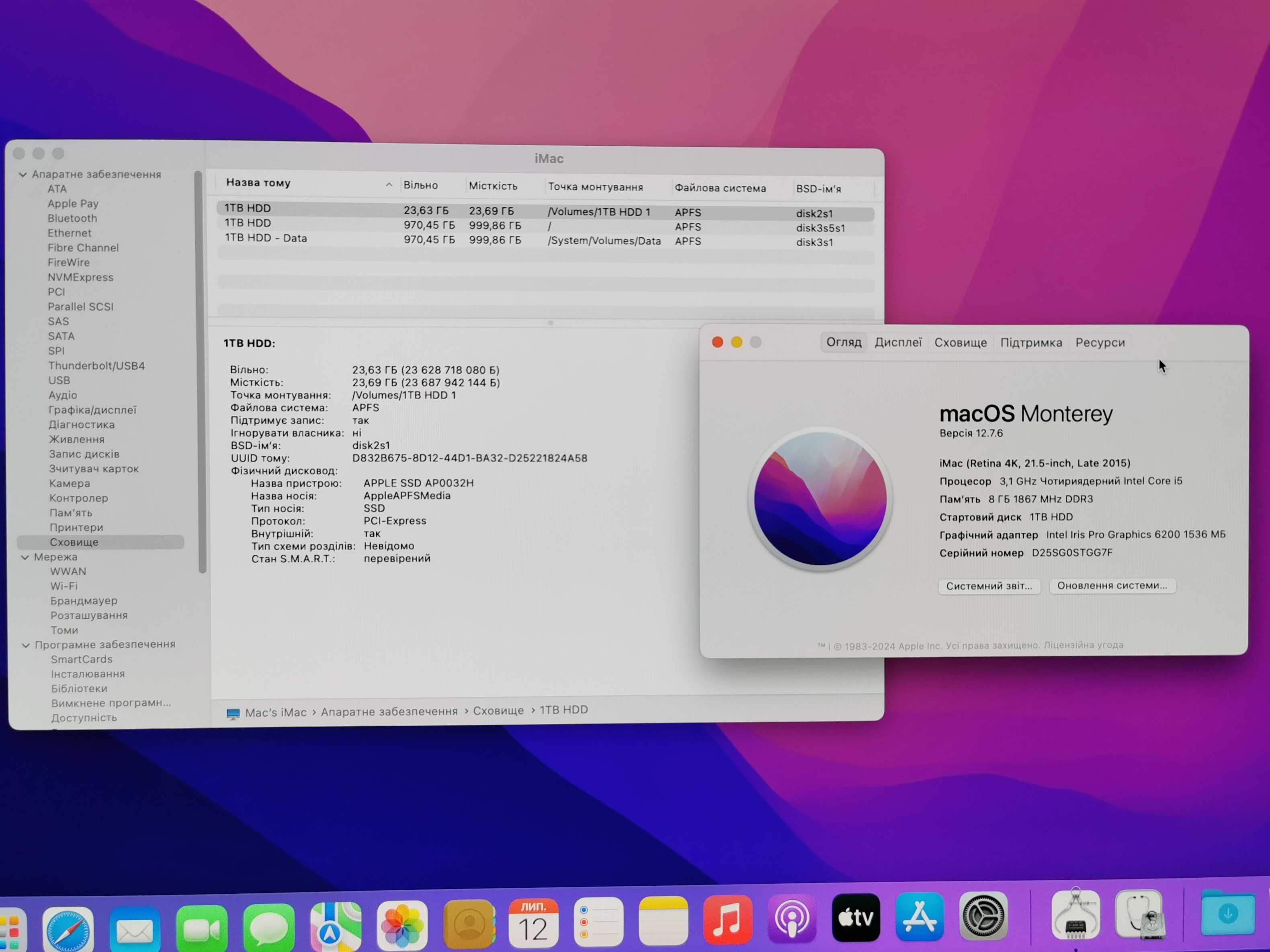This screenshot has width=1270, height=952.
Task: Select row 1TB HDD disk2s1
Action: tap(545, 211)
